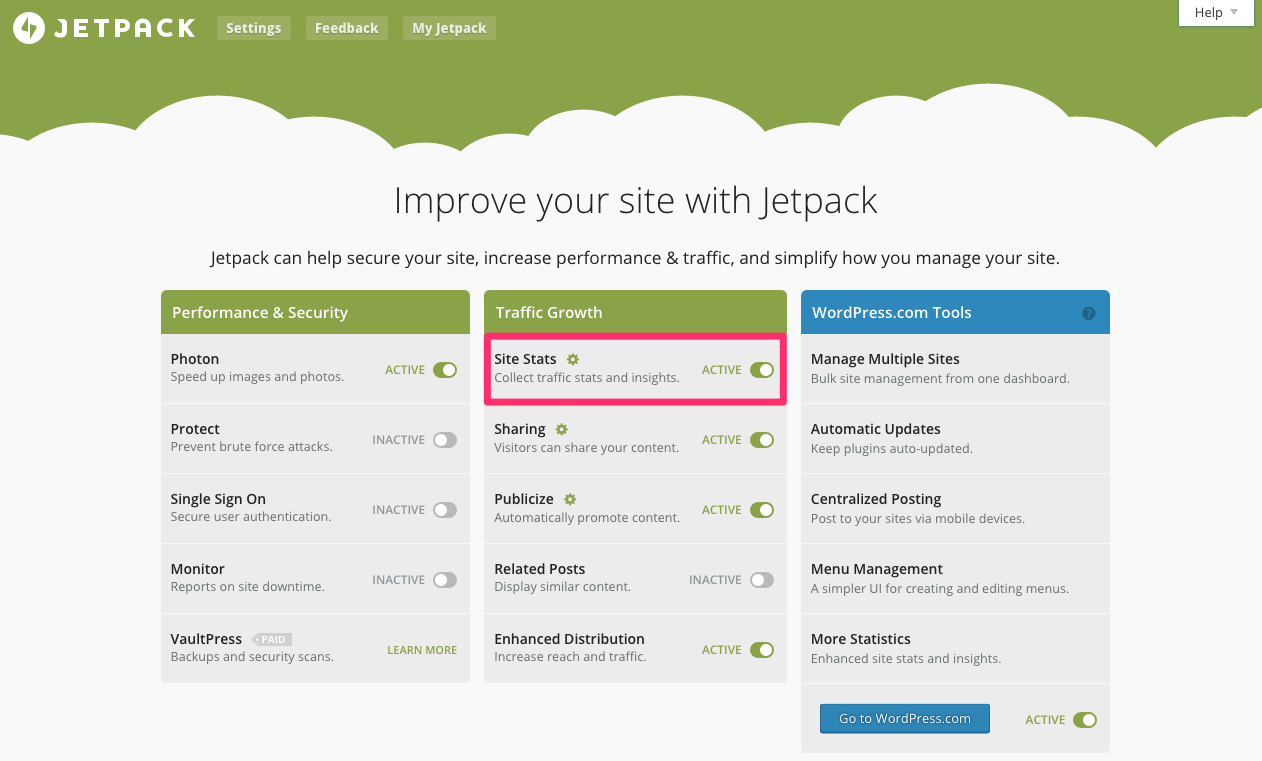Click the Go to WordPress.com button
This screenshot has width=1262, height=761.
[905, 718]
